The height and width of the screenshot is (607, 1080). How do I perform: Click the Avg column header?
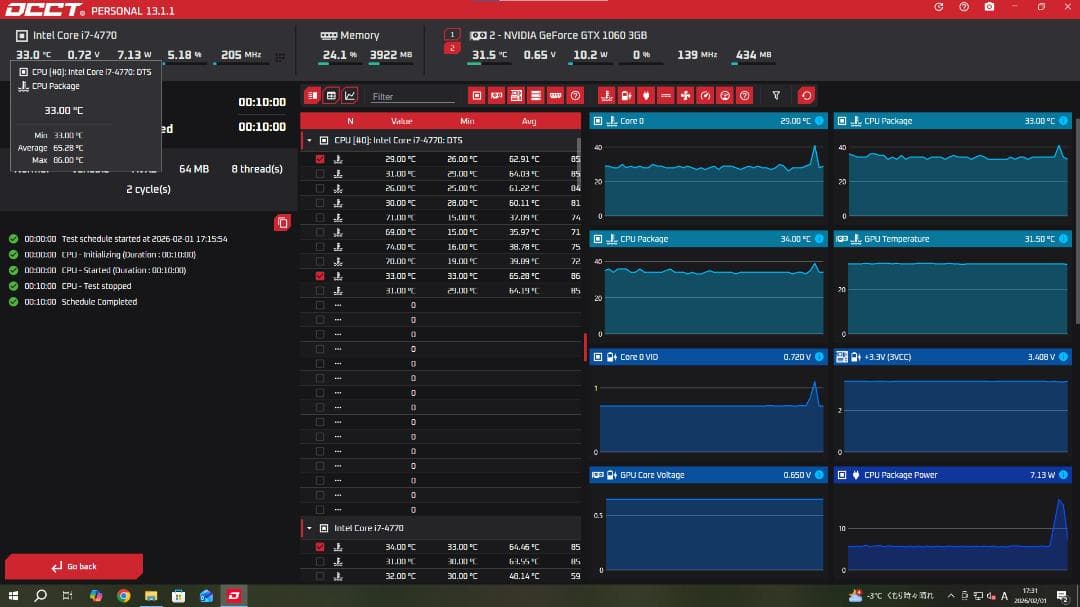click(x=529, y=121)
